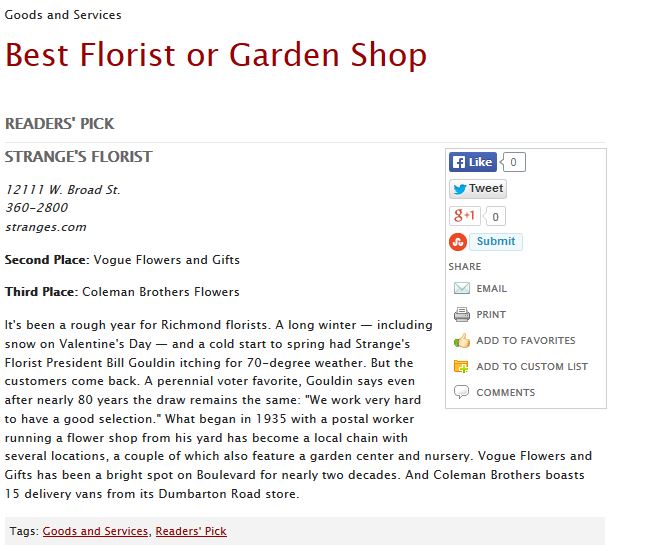Image resolution: width=663 pixels, height=545 pixels.
Task: Open the Readers' Pick tag link
Action: tap(191, 531)
